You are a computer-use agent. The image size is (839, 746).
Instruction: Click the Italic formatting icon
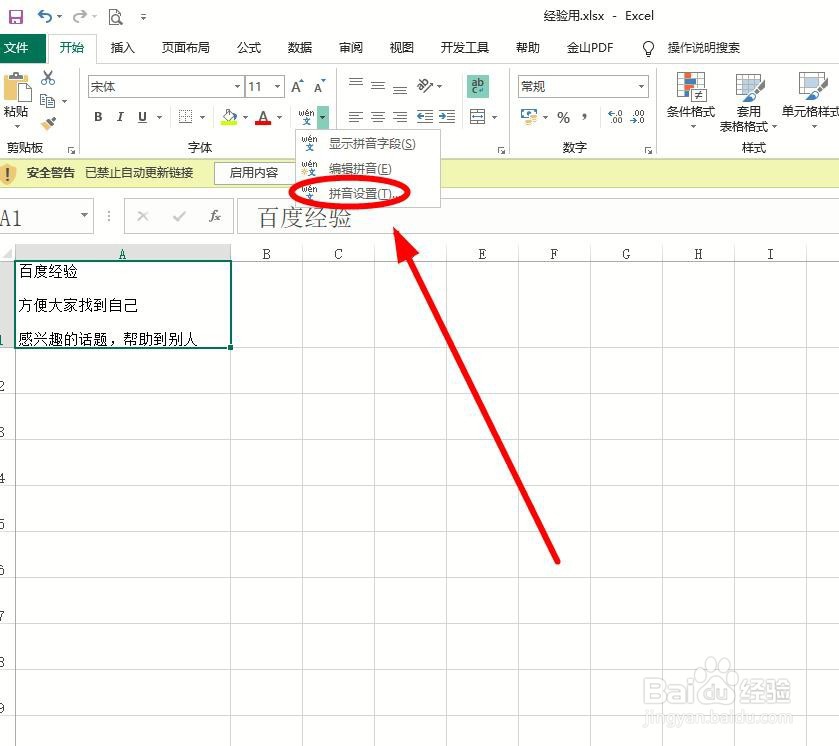pos(120,116)
